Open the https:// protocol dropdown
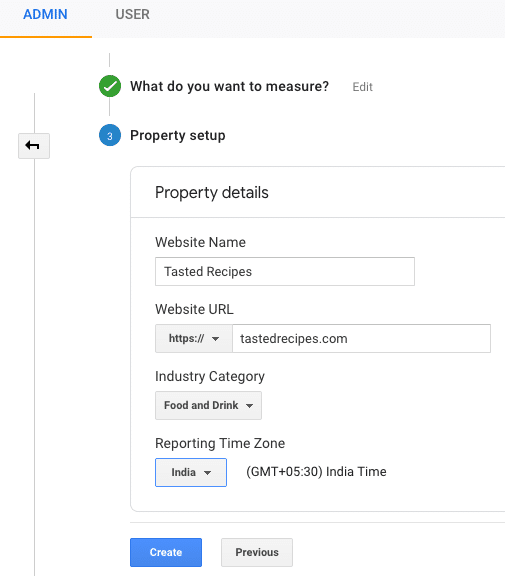505x576 pixels. tap(194, 338)
